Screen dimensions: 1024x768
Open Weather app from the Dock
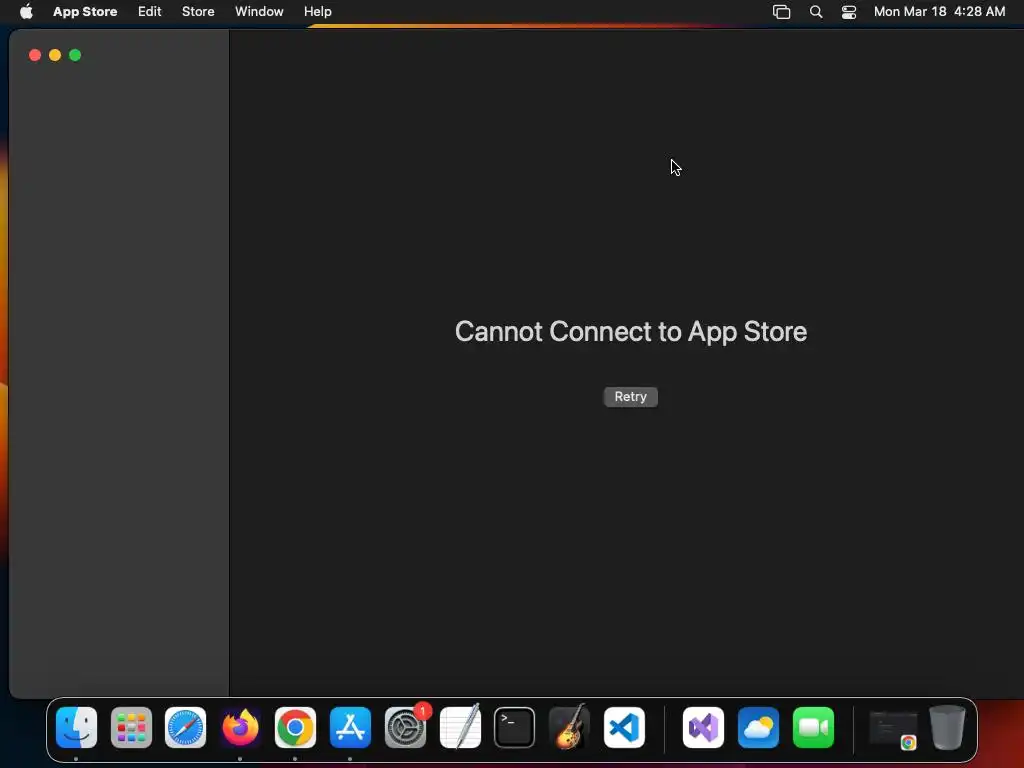(x=758, y=727)
